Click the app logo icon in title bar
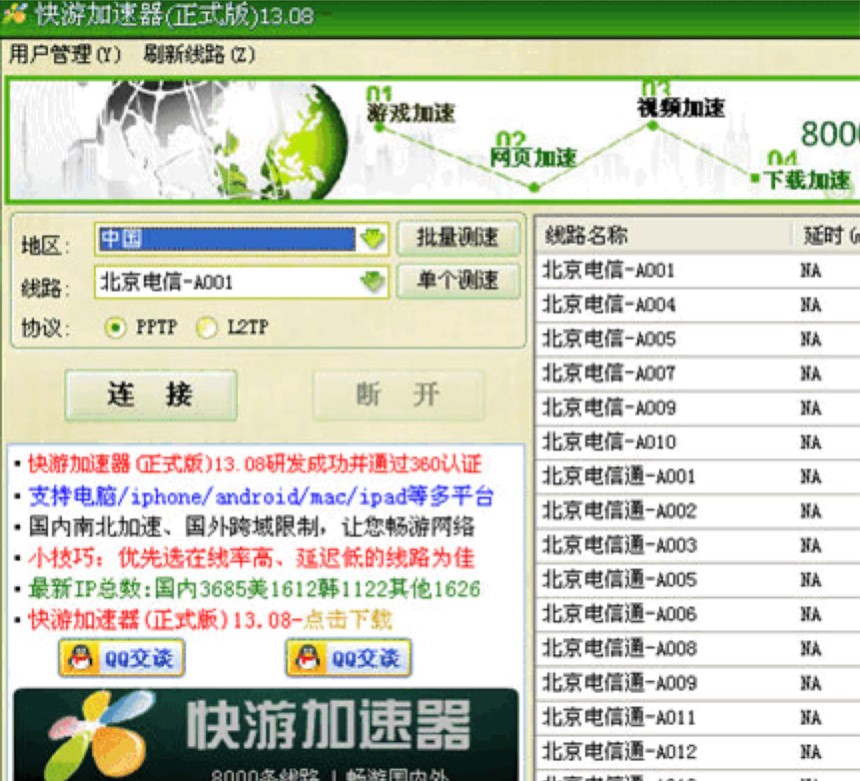The height and width of the screenshot is (781, 860). coord(14,15)
